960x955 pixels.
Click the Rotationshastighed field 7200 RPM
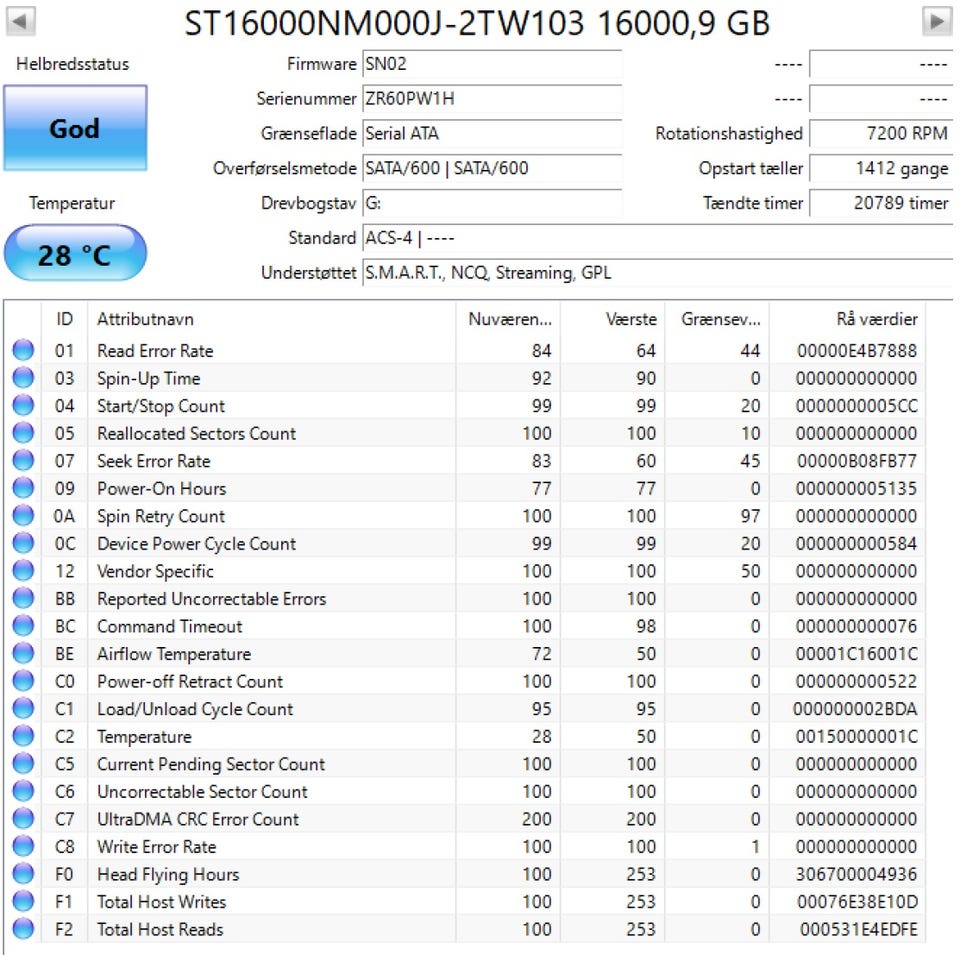[x=879, y=133]
